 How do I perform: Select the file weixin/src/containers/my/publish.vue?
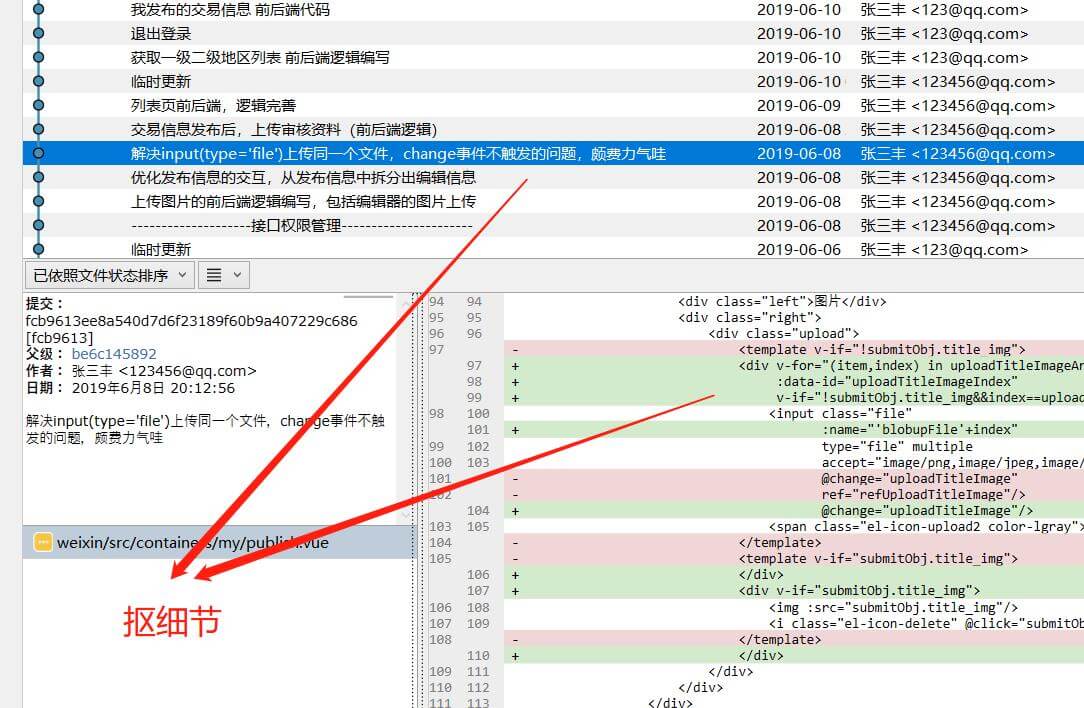[x=192, y=542]
